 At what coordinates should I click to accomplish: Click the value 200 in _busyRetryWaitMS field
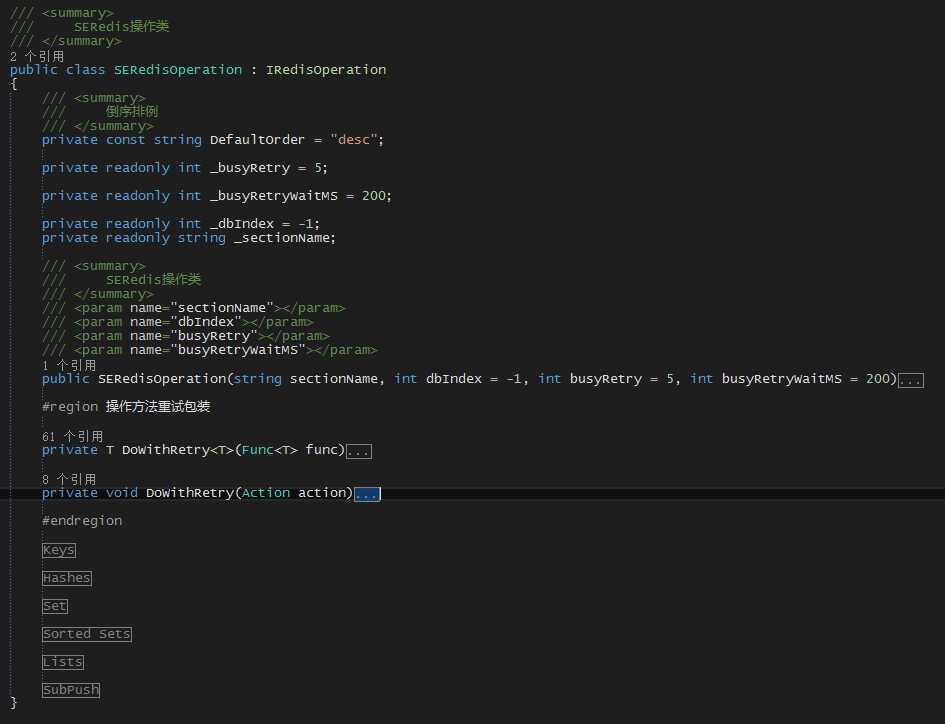[x=374, y=196]
